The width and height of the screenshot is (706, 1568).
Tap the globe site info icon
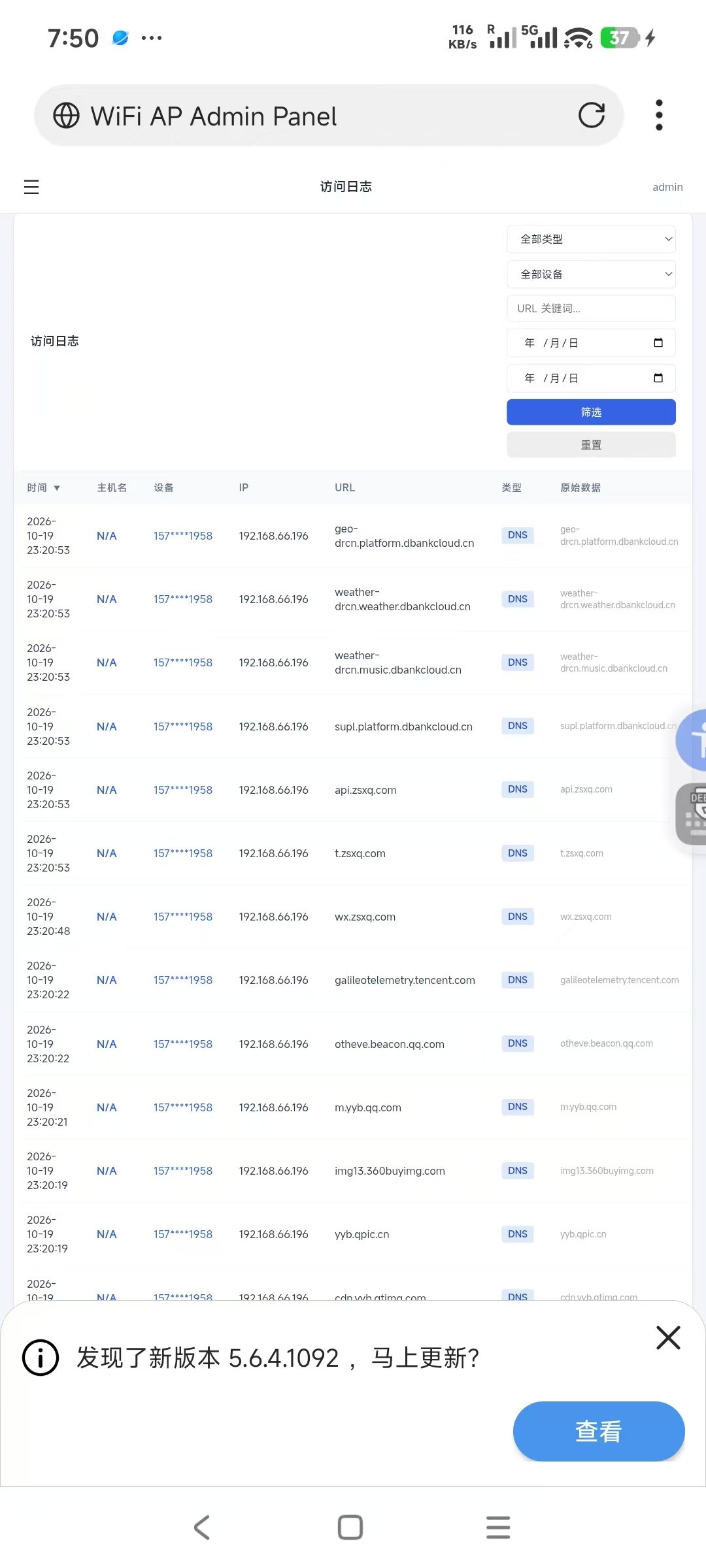[x=66, y=116]
